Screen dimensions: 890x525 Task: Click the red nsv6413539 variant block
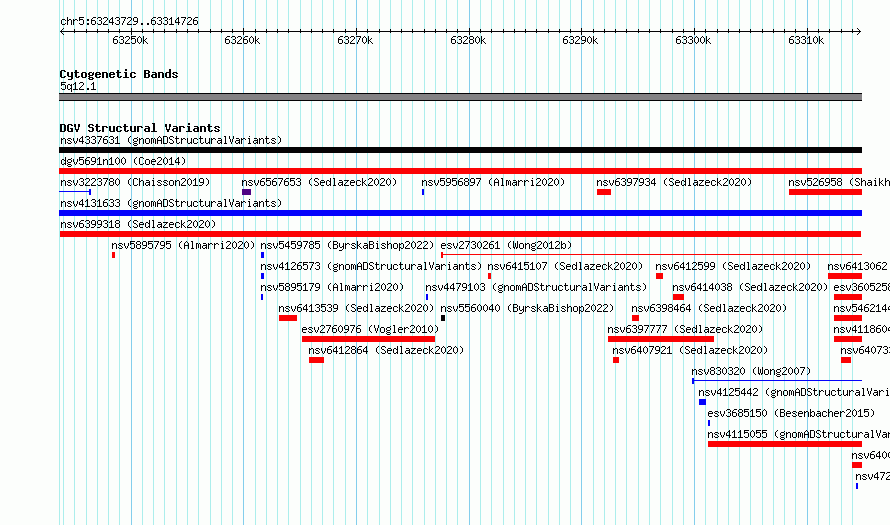point(288,318)
